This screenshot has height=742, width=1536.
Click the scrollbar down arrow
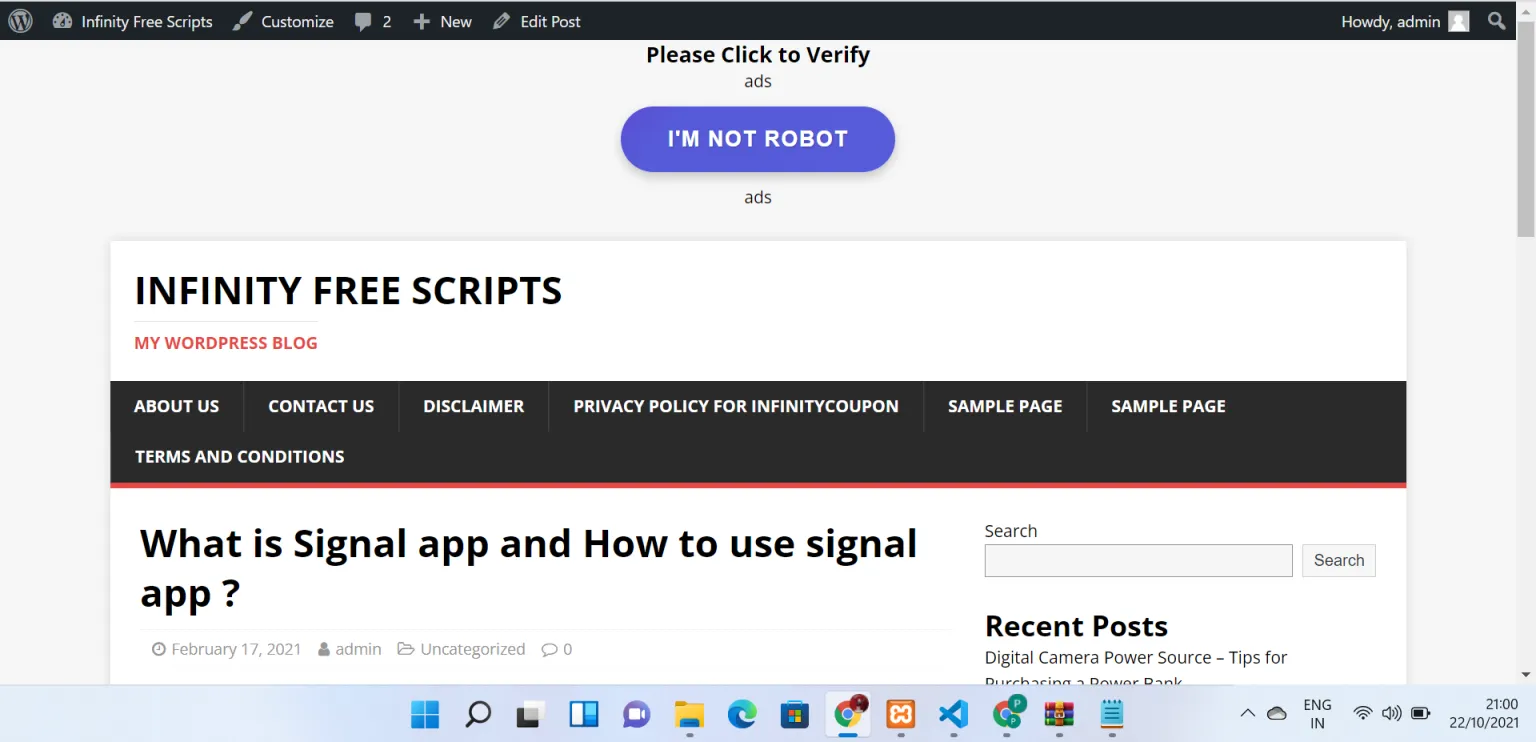(1526, 674)
